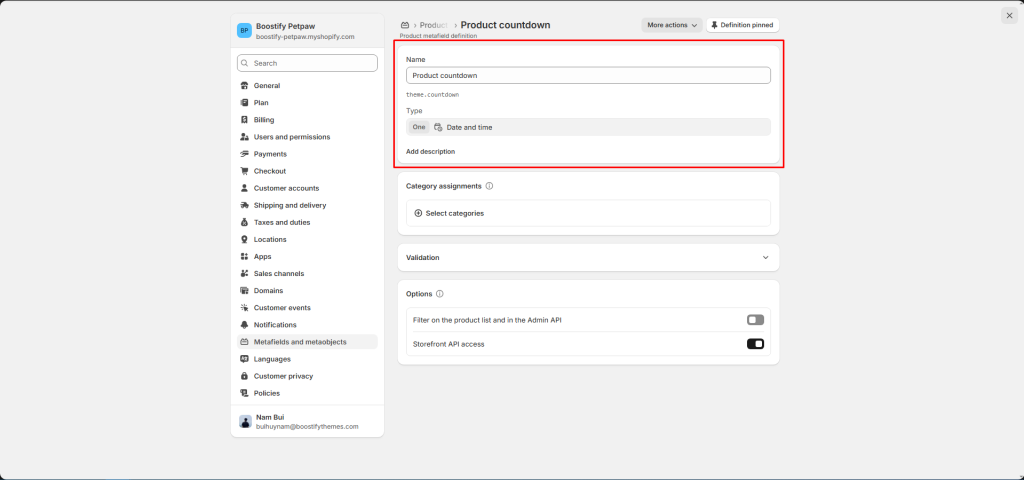Click the settings Search box
Screen dimensions: 1024x480
[307, 63]
